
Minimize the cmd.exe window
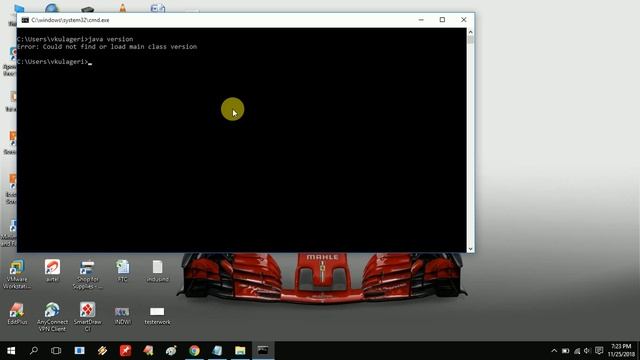[421, 20]
